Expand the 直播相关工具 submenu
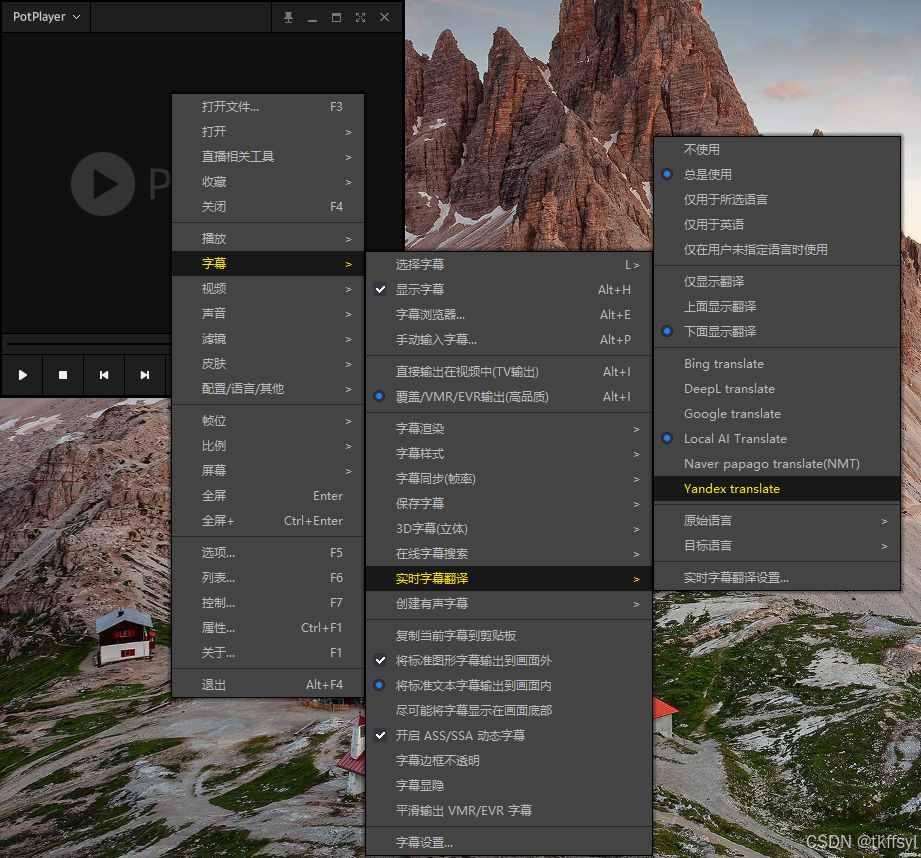The height and width of the screenshot is (858, 921). (x=268, y=157)
